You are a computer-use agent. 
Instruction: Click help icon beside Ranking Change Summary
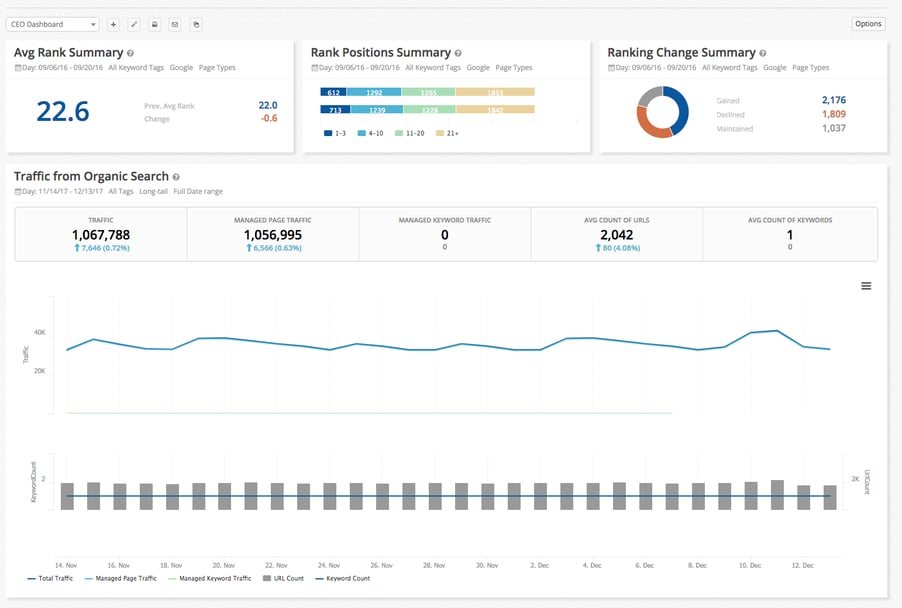tap(763, 53)
